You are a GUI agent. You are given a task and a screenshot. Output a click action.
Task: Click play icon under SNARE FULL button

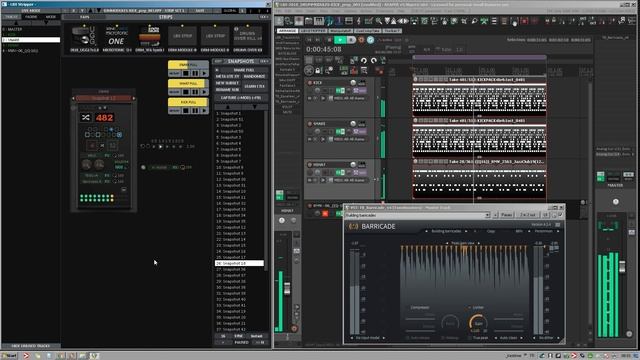click(204, 73)
